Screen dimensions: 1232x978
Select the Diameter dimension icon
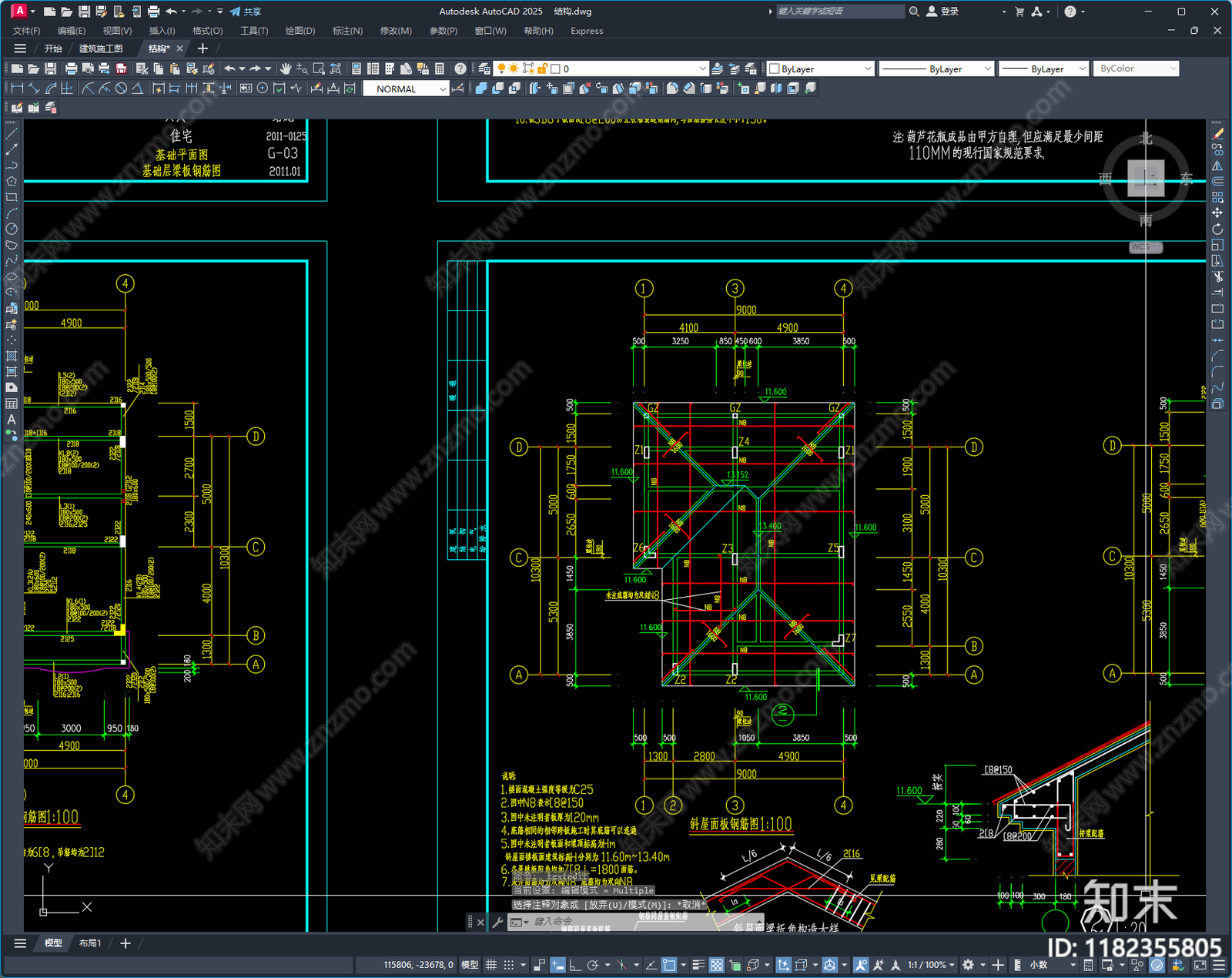tap(121, 89)
